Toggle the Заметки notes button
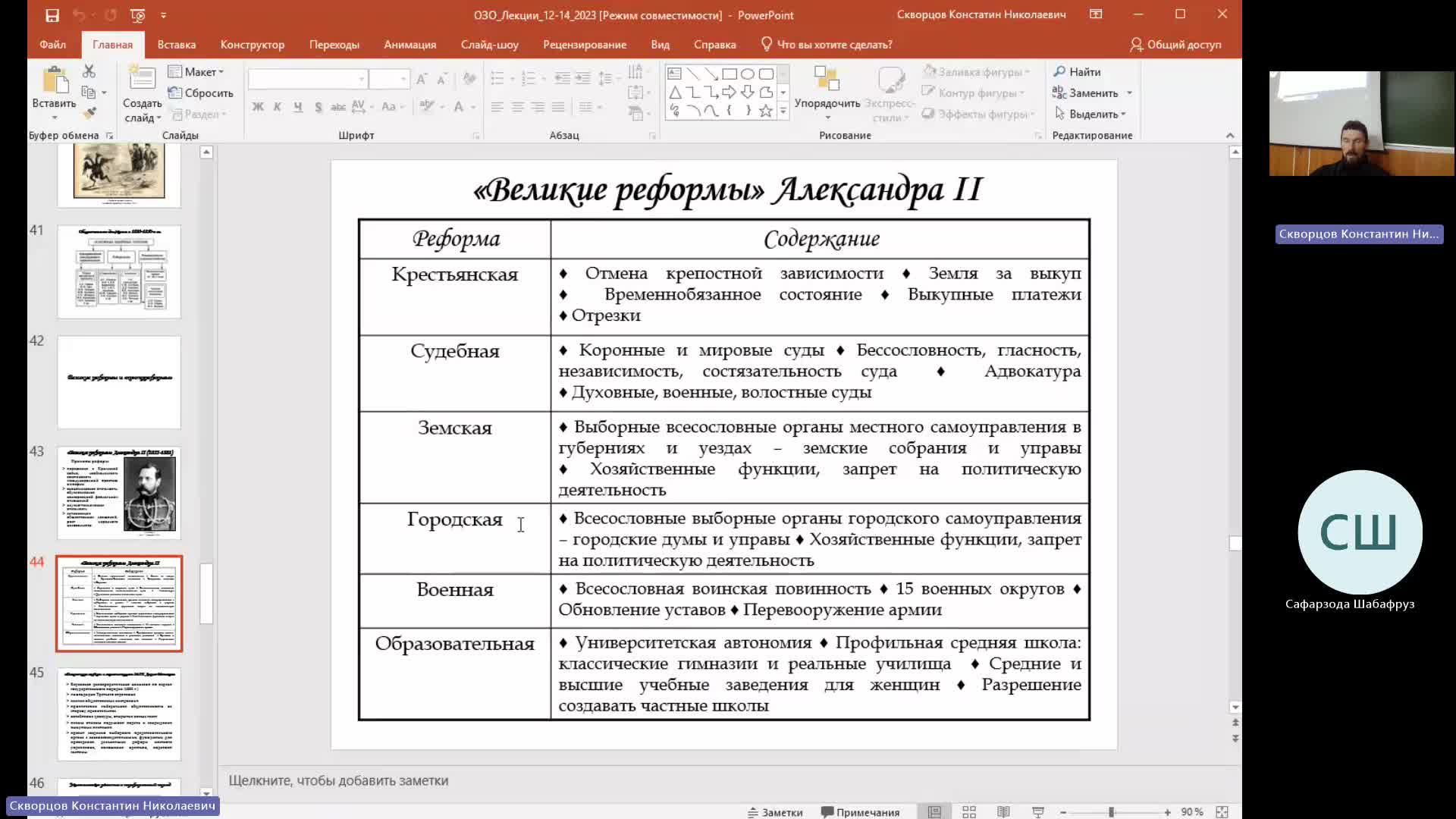The image size is (1456, 819). tap(775, 811)
